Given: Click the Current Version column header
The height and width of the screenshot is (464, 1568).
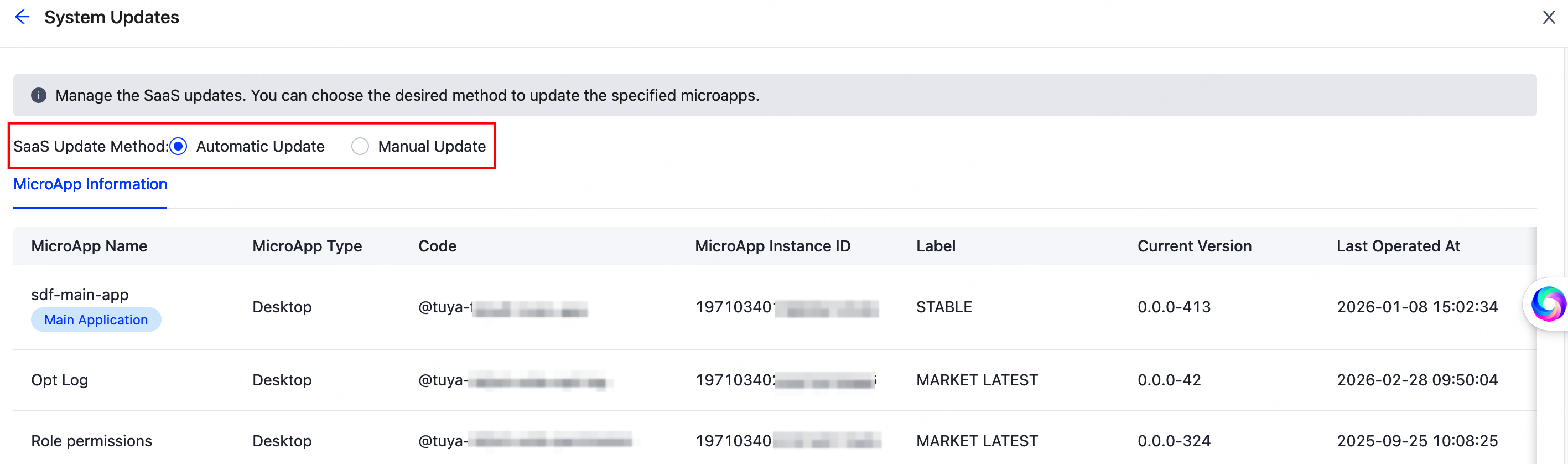Looking at the screenshot, I should pos(1195,246).
